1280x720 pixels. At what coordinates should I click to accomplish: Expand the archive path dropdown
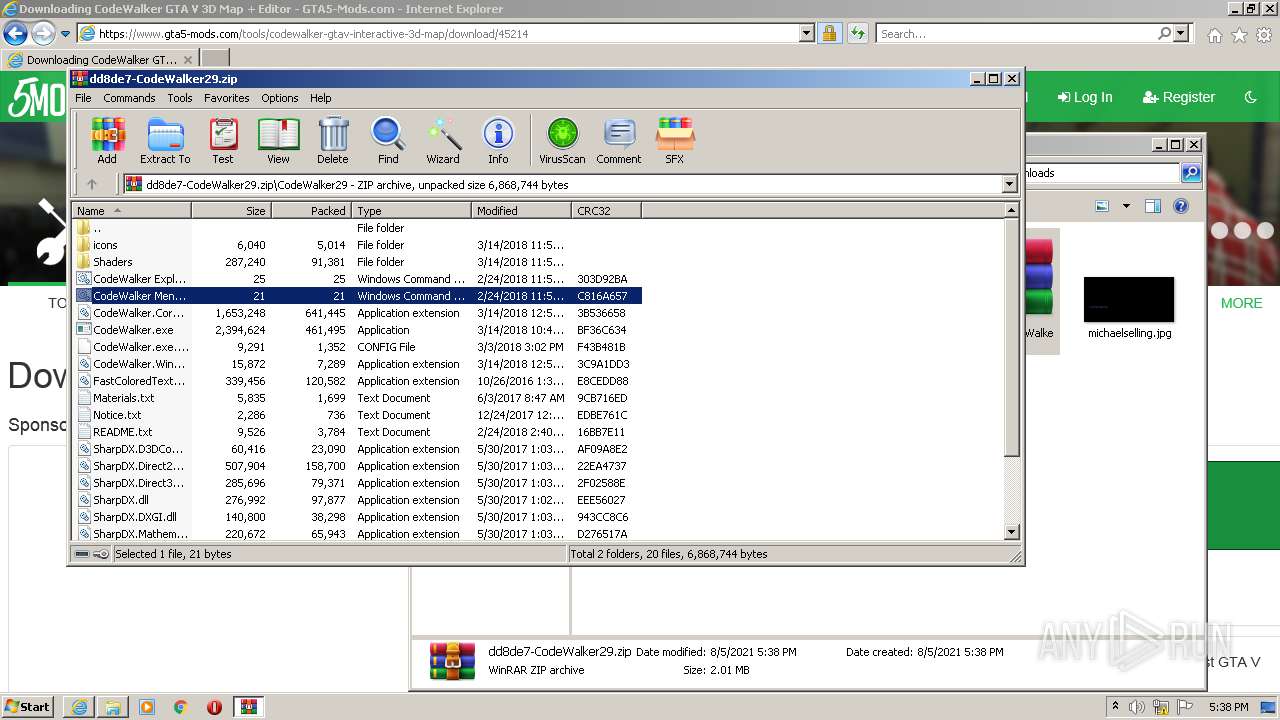pos(1009,184)
